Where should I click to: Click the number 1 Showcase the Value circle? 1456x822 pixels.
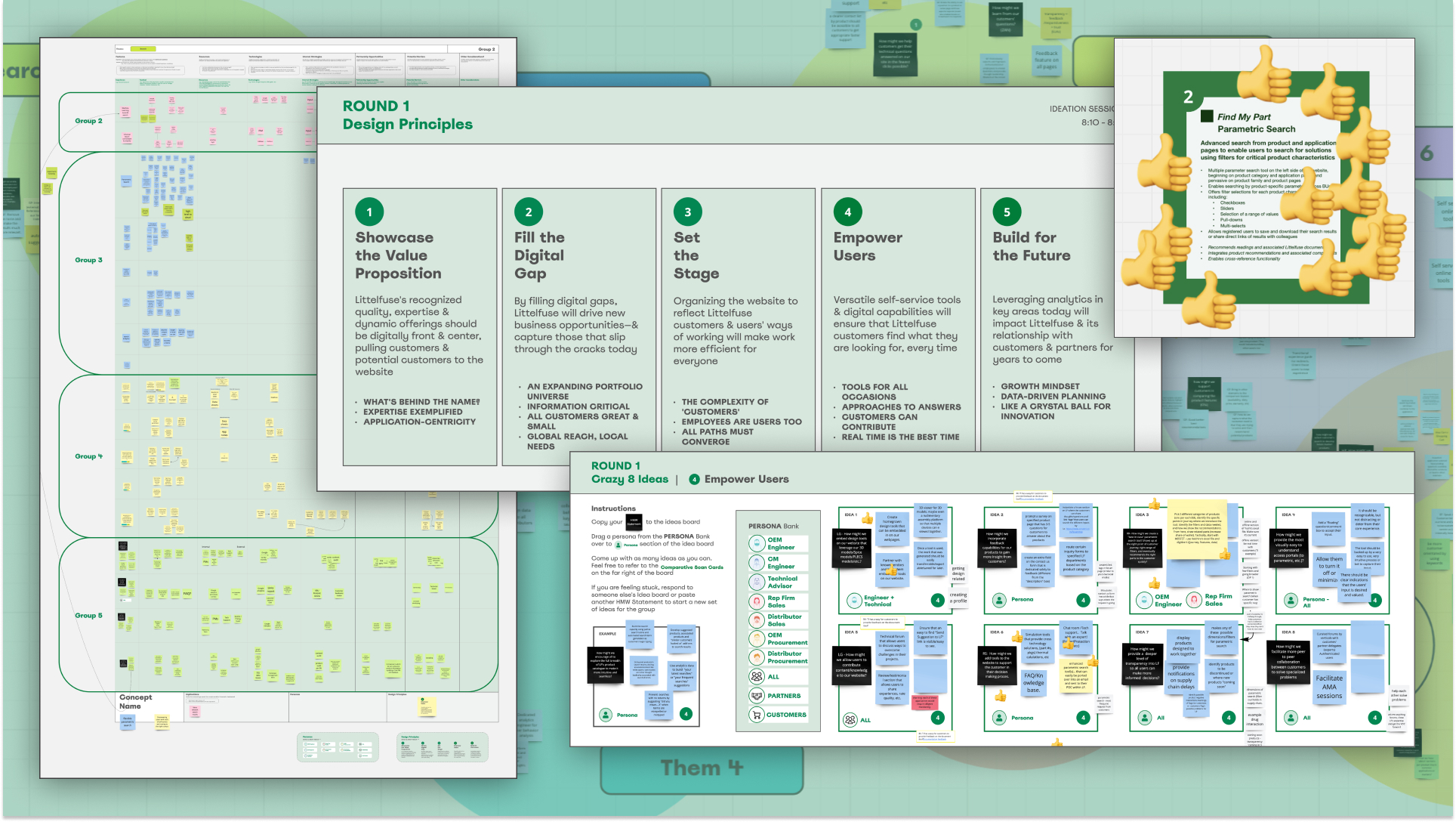[x=369, y=212]
